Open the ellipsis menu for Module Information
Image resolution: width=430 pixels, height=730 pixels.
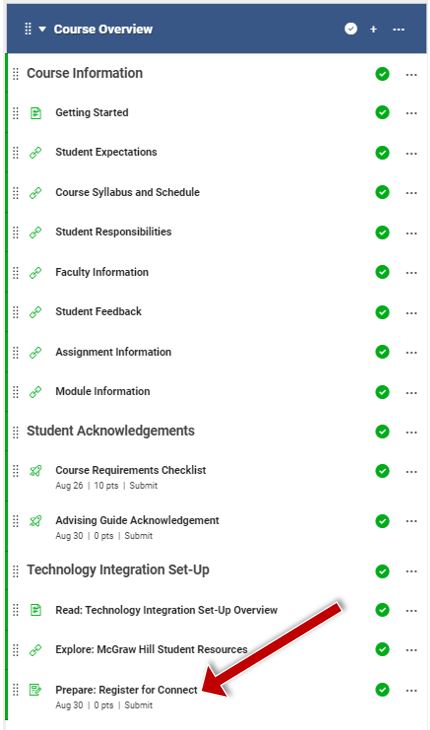[411, 392]
